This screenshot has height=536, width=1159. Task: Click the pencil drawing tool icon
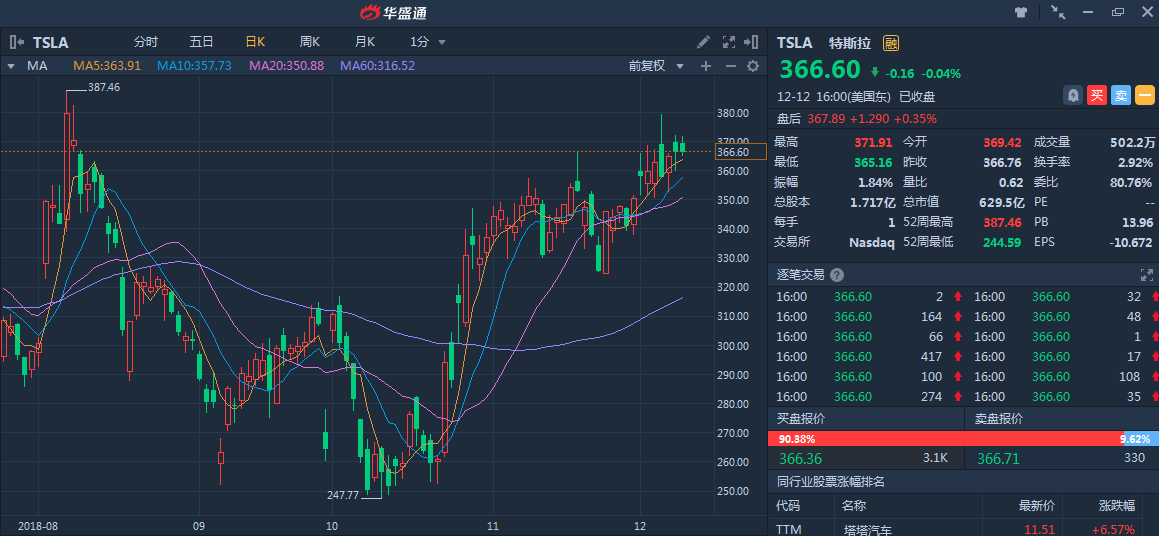pyautogui.click(x=704, y=42)
